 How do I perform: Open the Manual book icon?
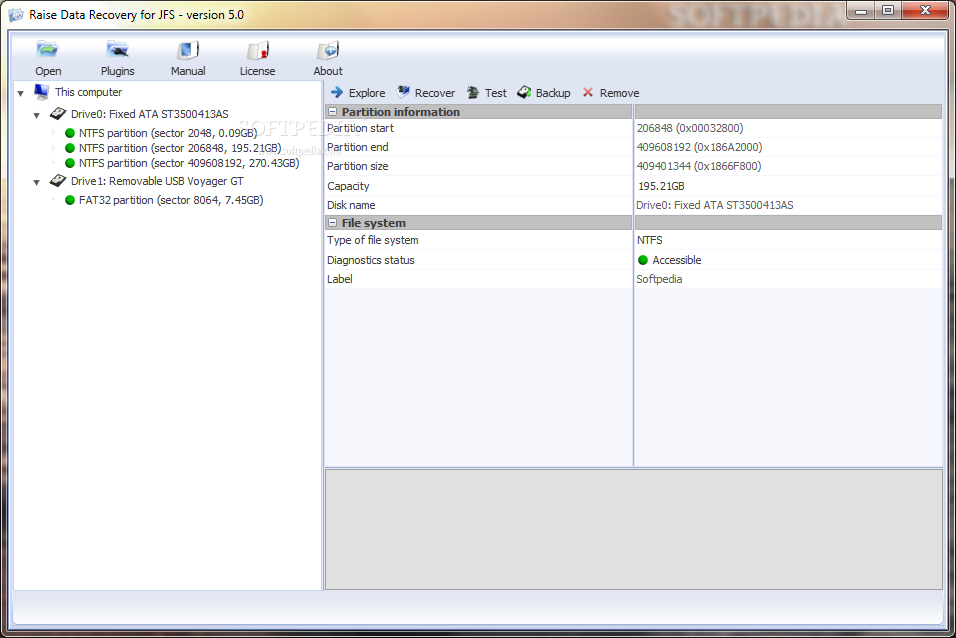[188, 49]
